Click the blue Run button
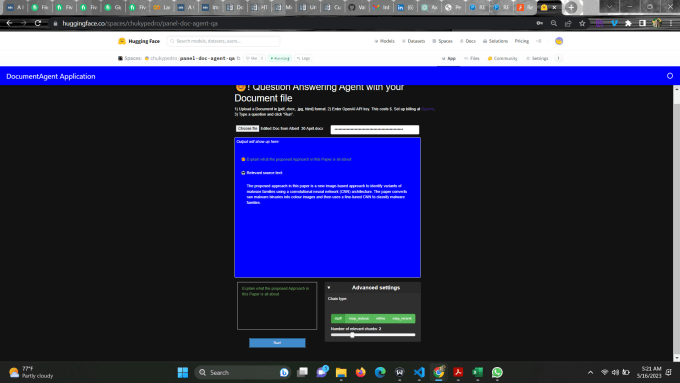680x383 pixels. coord(277,343)
